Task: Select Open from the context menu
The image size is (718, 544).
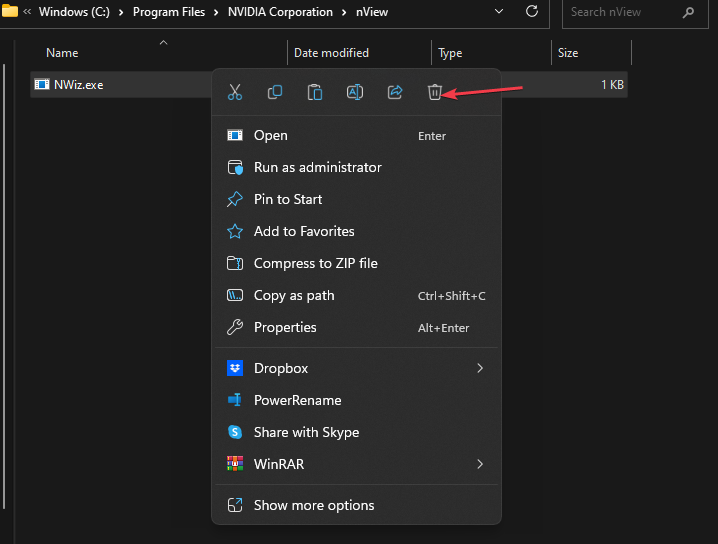Action: [356, 136]
